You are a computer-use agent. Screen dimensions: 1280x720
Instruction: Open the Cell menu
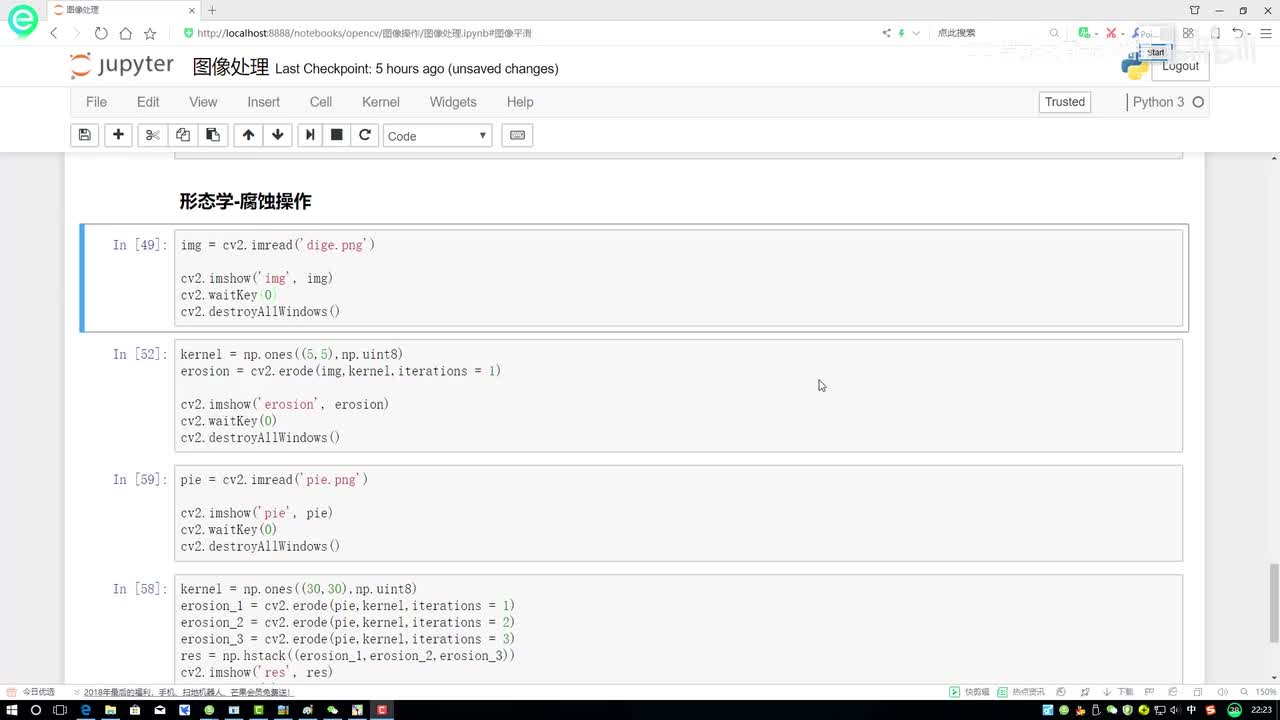click(321, 102)
